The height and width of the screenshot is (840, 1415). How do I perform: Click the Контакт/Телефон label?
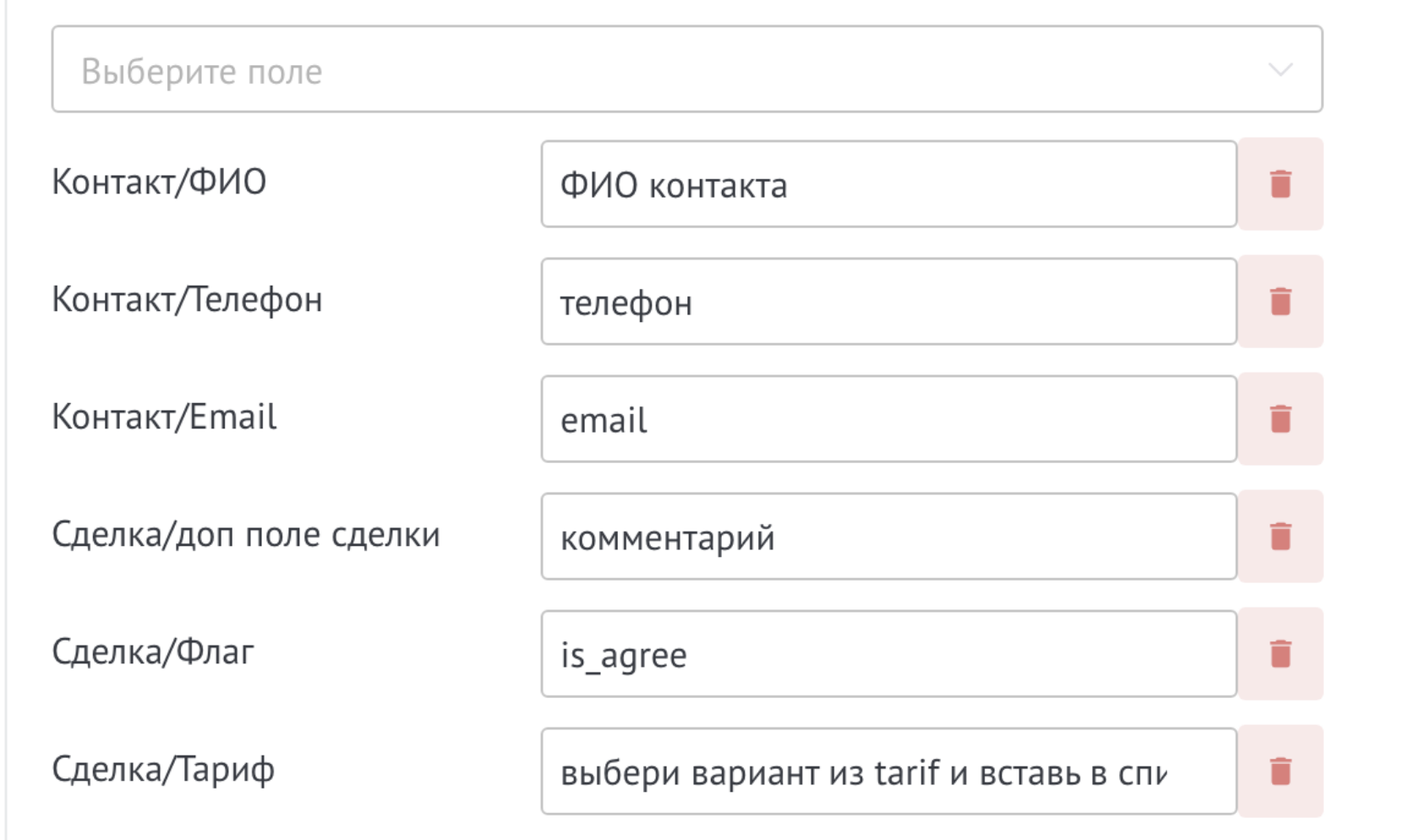186,299
